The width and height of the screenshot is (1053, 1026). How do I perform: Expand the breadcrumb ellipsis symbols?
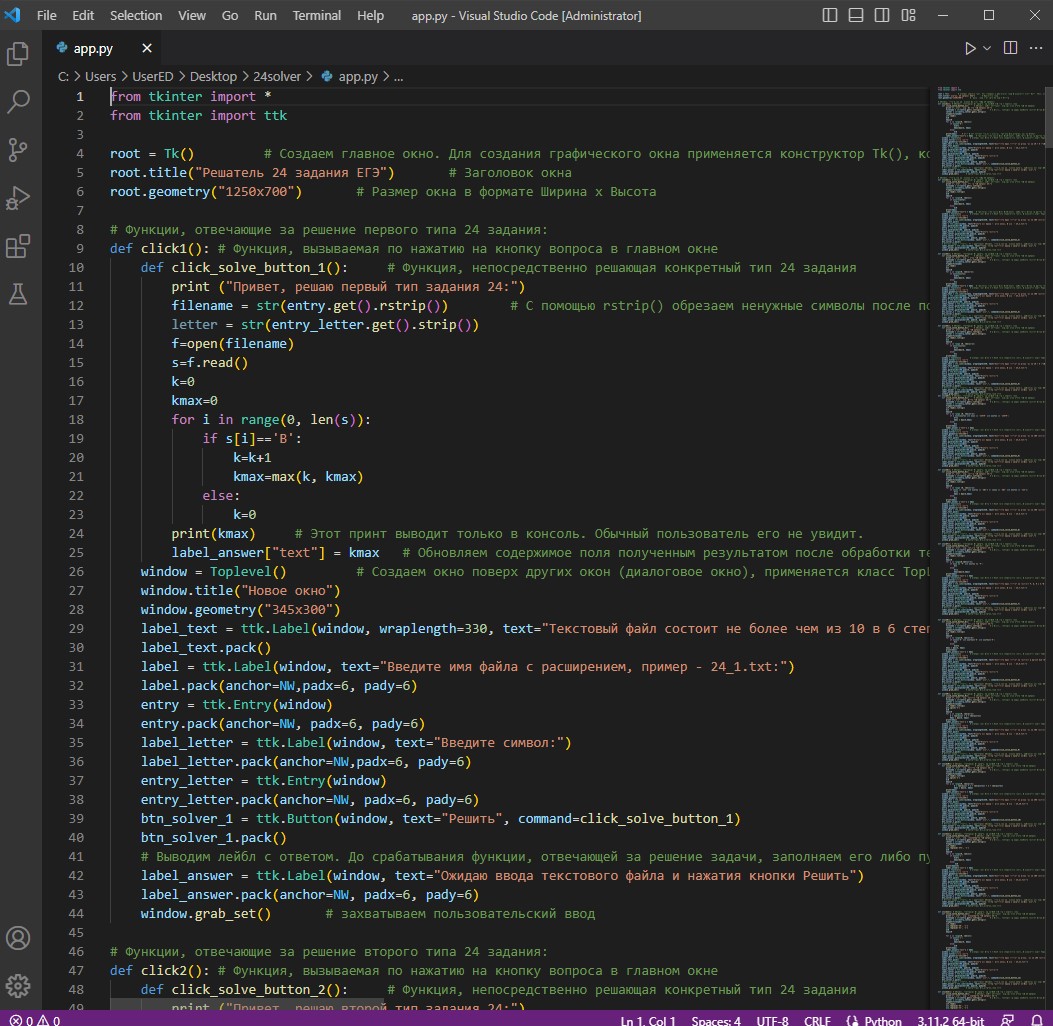[398, 77]
